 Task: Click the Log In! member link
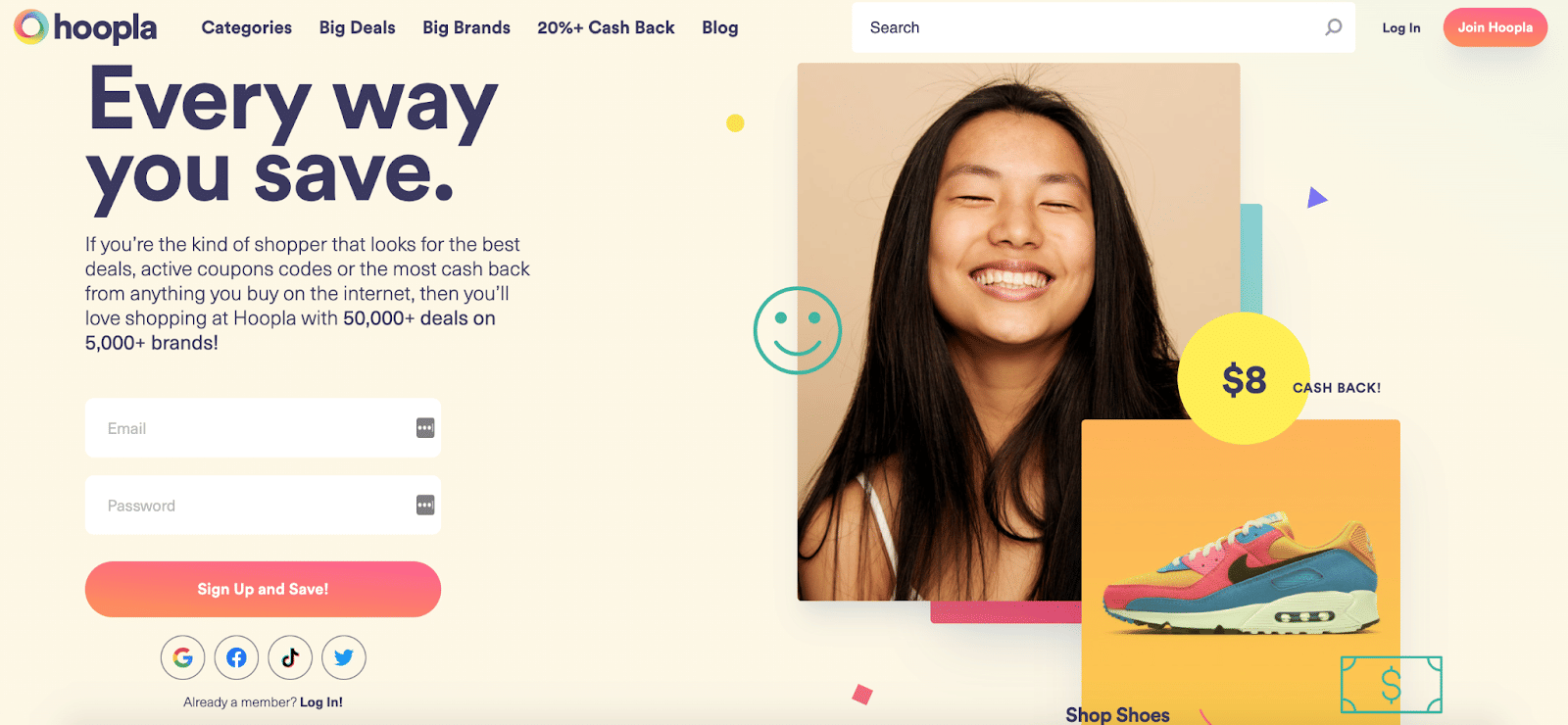(x=321, y=702)
